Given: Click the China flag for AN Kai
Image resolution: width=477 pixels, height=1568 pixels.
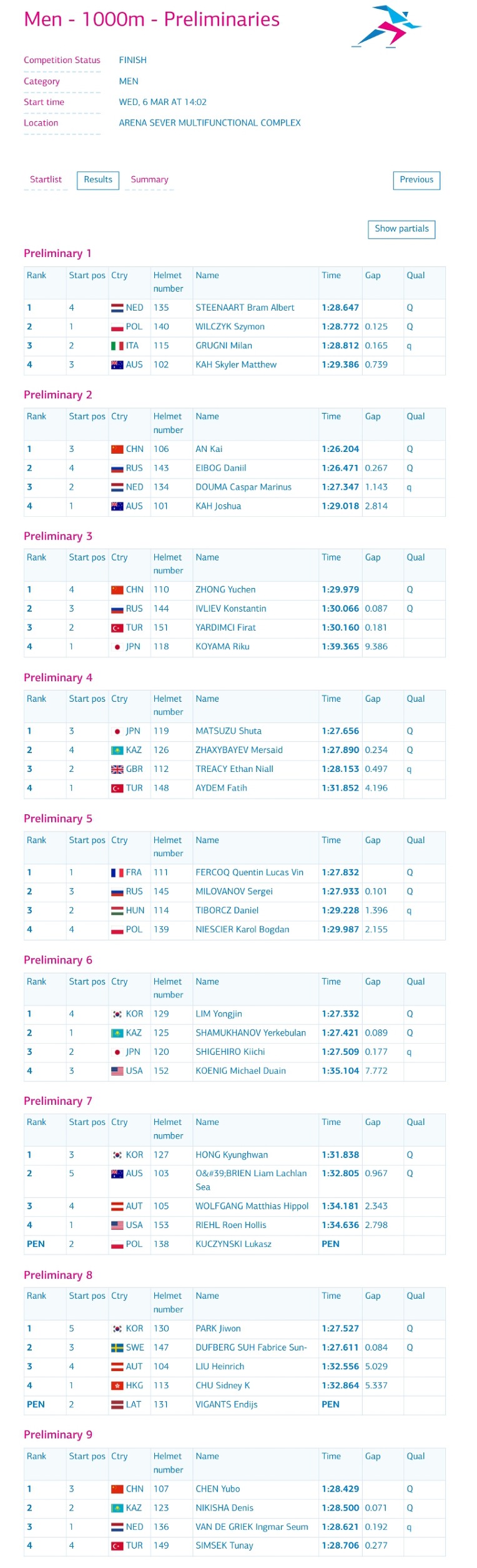Looking at the screenshot, I should click(117, 449).
